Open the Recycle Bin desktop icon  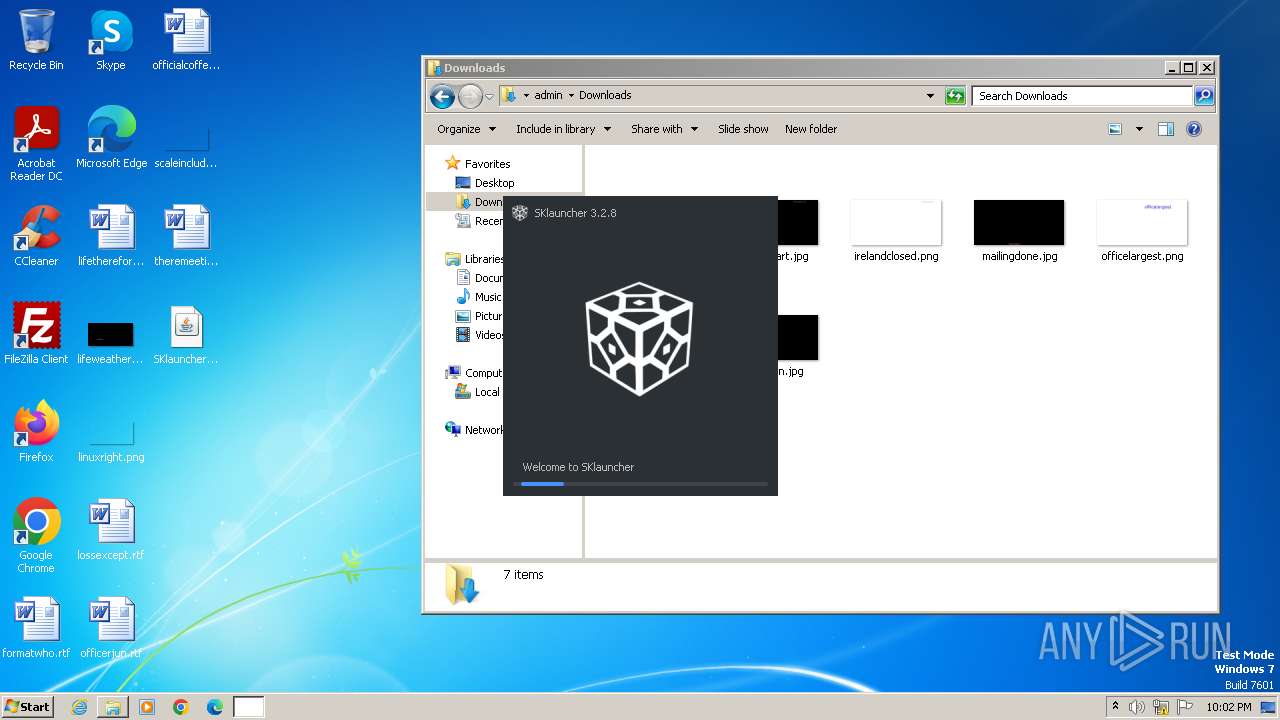click(36, 41)
